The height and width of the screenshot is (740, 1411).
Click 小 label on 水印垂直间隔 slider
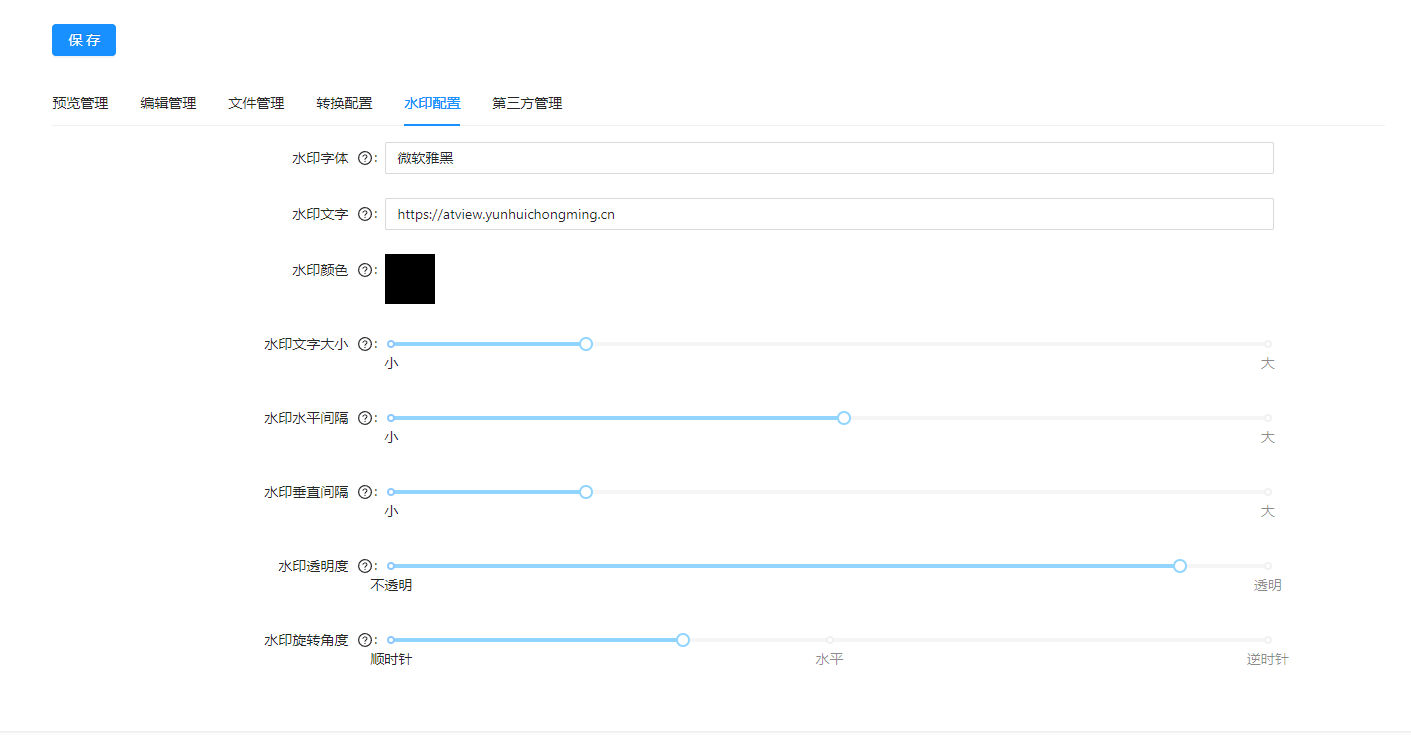tap(391, 511)
